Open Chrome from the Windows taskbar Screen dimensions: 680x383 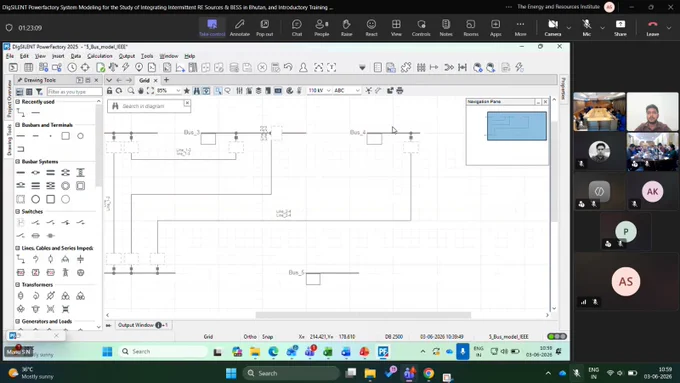428,373
